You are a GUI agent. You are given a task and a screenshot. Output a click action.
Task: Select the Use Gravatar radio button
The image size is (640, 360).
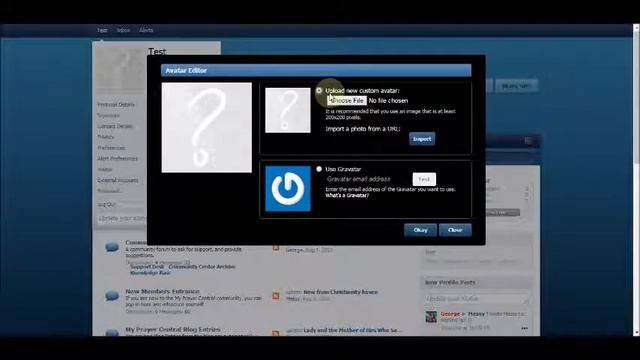click(x=319, y=169)
